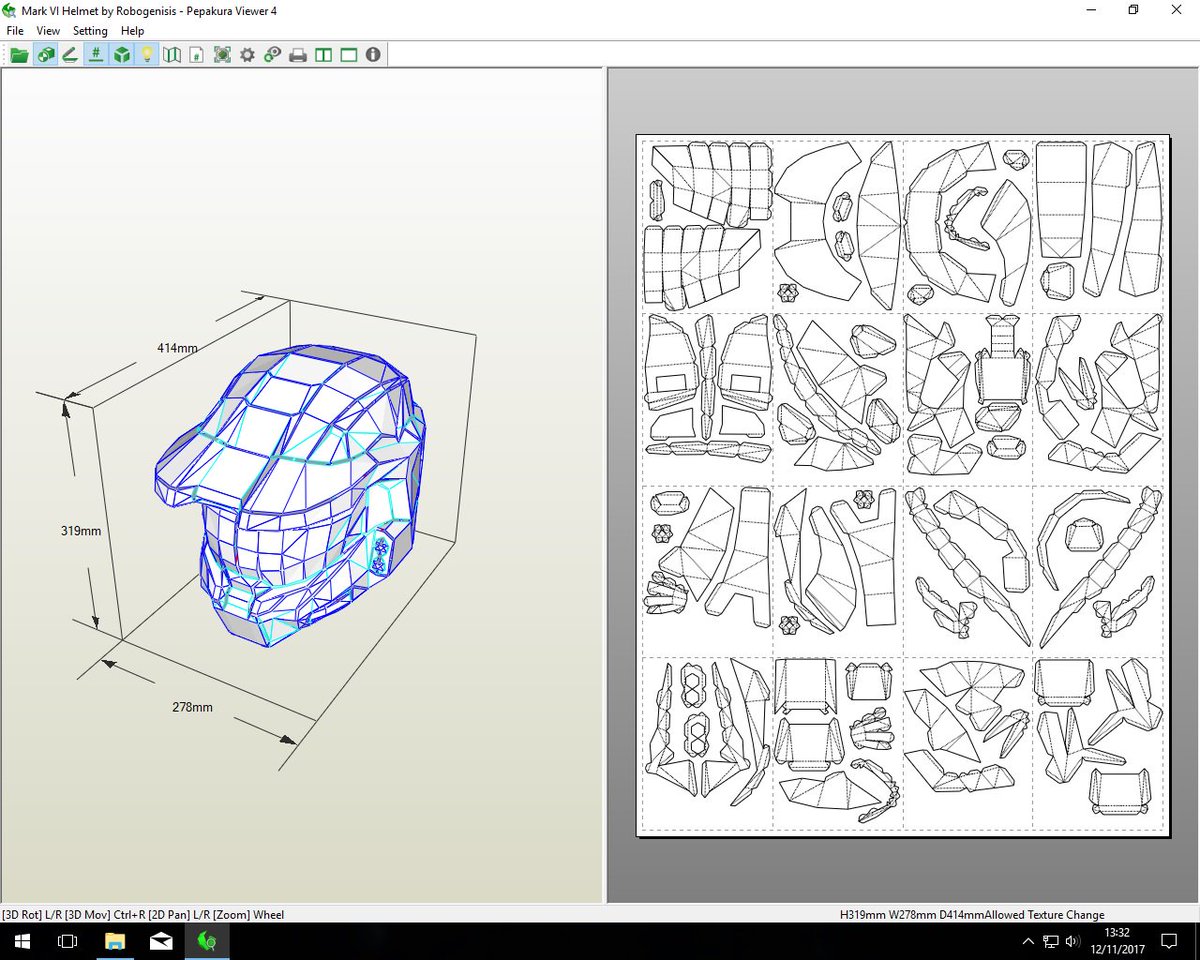Open the Mail app from the taskbar
Screen dimensions: 1200x960
point(161,941)
